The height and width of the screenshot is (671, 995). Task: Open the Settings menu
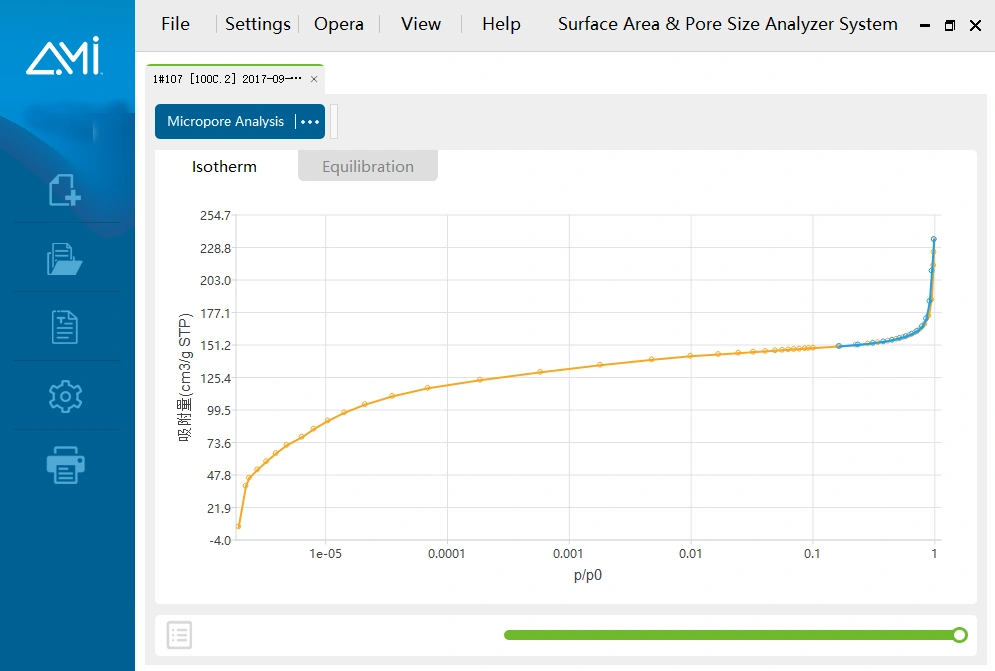[257, 25]
